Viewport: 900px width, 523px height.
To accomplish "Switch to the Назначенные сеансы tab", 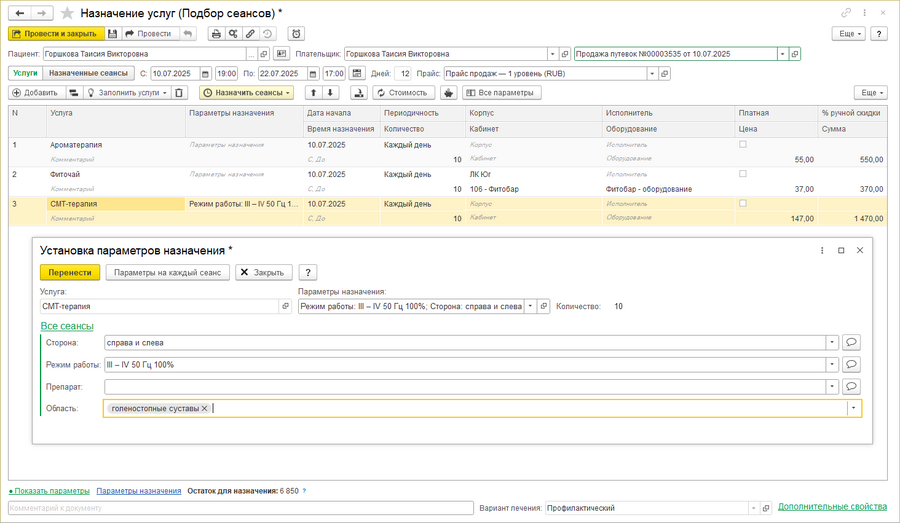I will (x=89, y=73).
